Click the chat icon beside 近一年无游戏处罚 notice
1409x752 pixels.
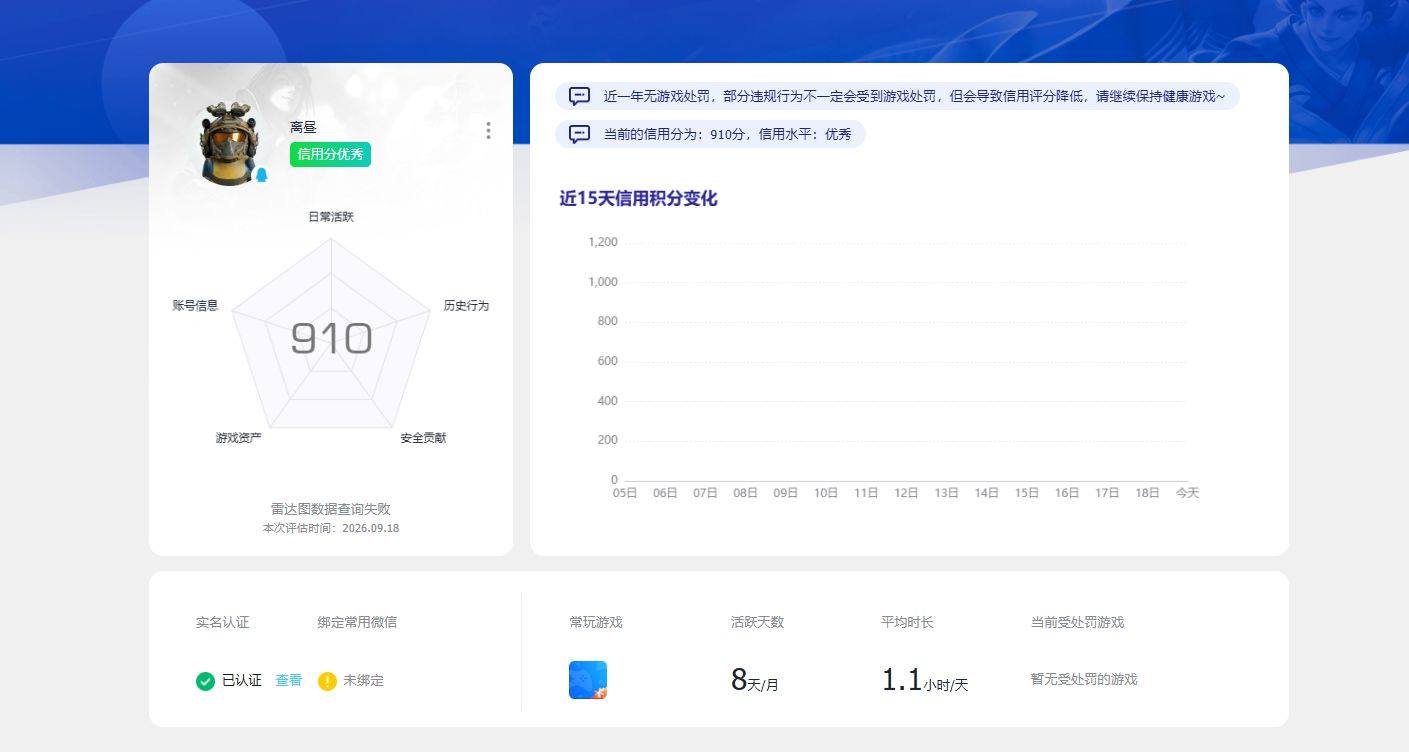[x=579, y=96]
